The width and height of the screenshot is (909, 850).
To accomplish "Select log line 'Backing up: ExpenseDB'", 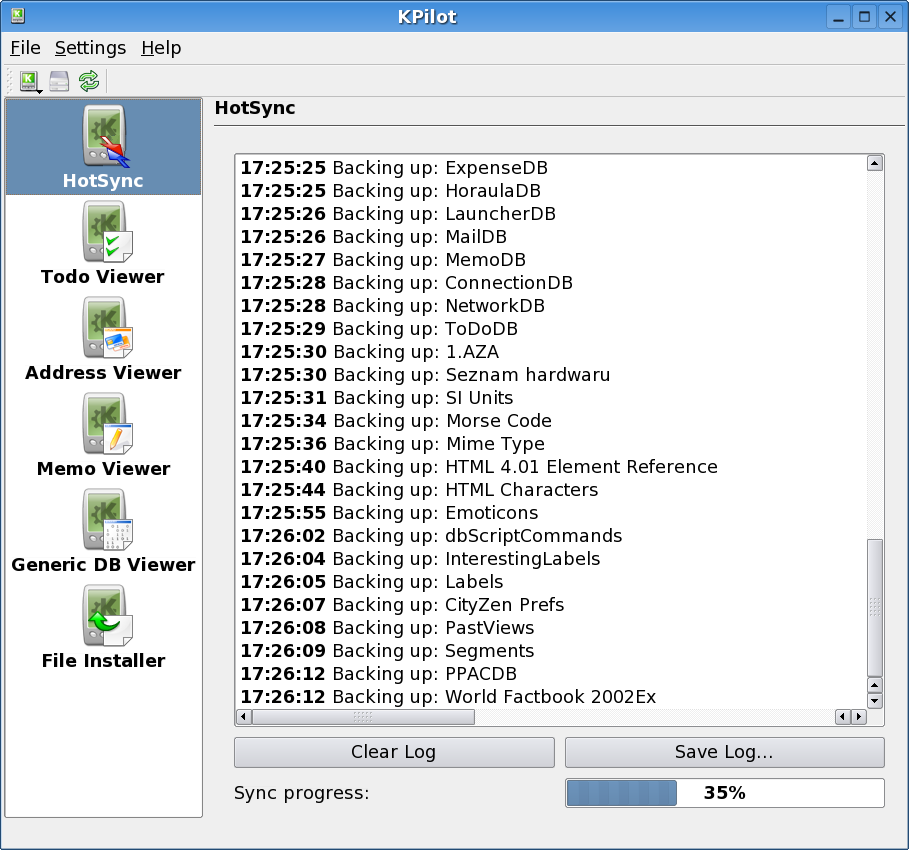I will 394,168.
